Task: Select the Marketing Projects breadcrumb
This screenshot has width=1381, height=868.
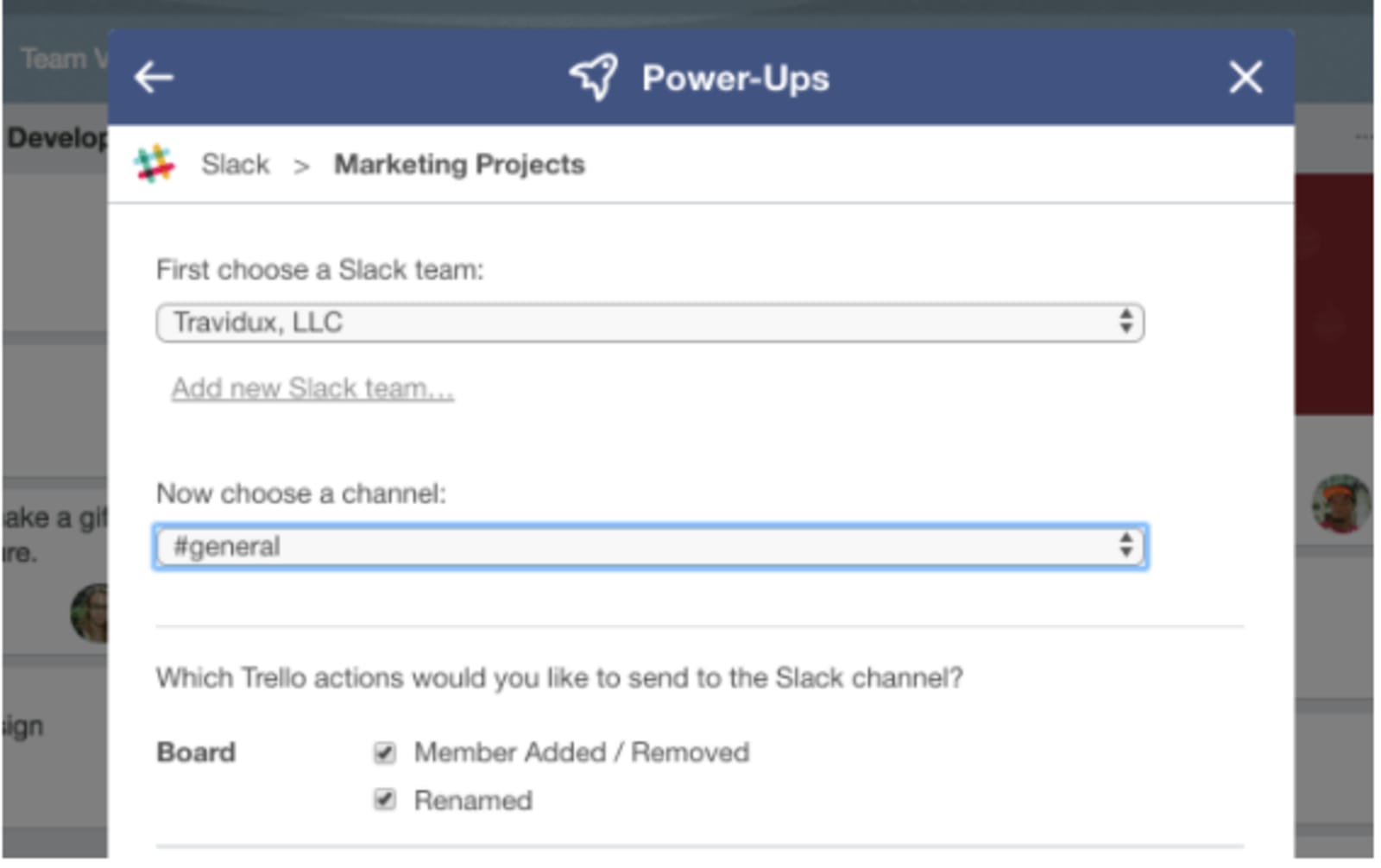Action: pos(459,164)
